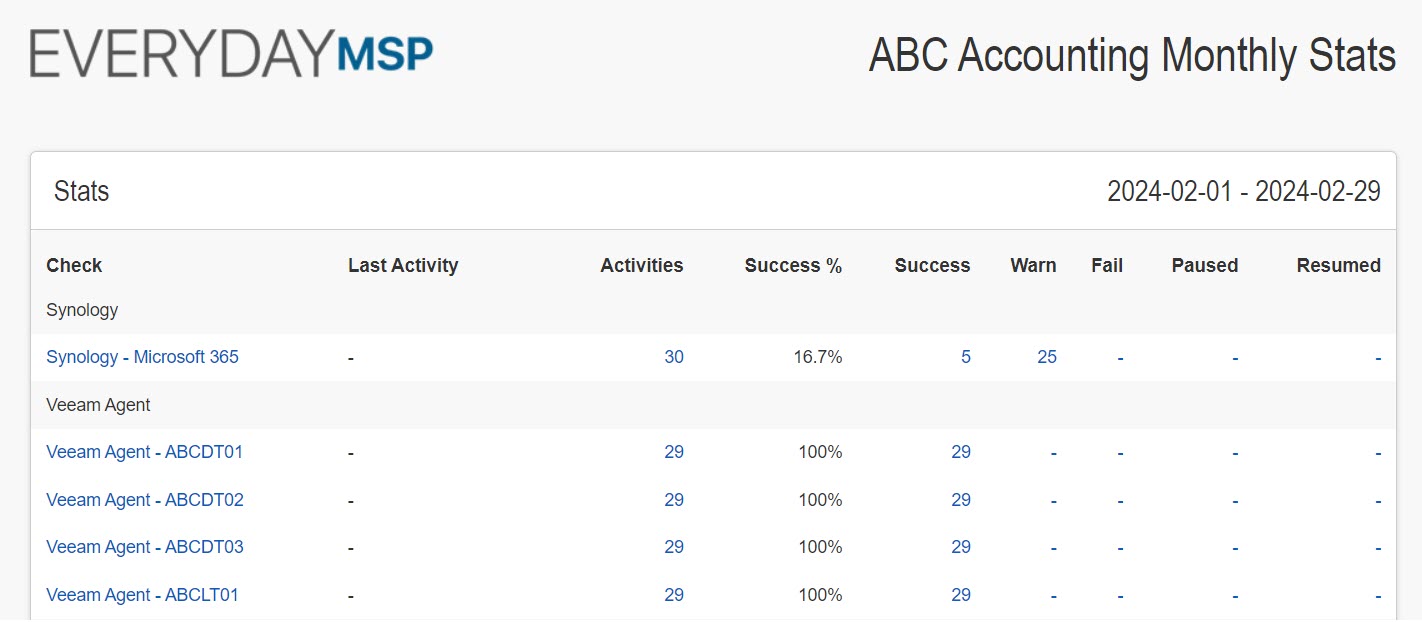View the Veeam Agent - ABCLT01 check
The image size is (1422, 622).
pyautogui.click(x=142, y=595)
